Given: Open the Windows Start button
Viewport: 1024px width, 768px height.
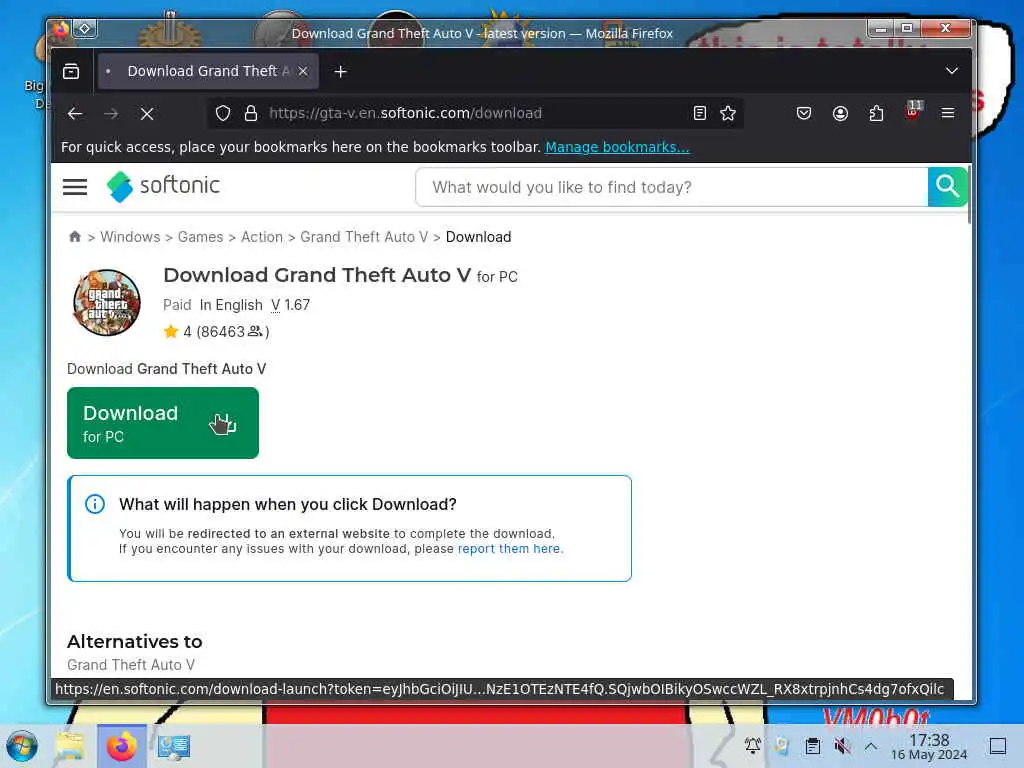Looking at the screenshot, I should click(22, 746).
